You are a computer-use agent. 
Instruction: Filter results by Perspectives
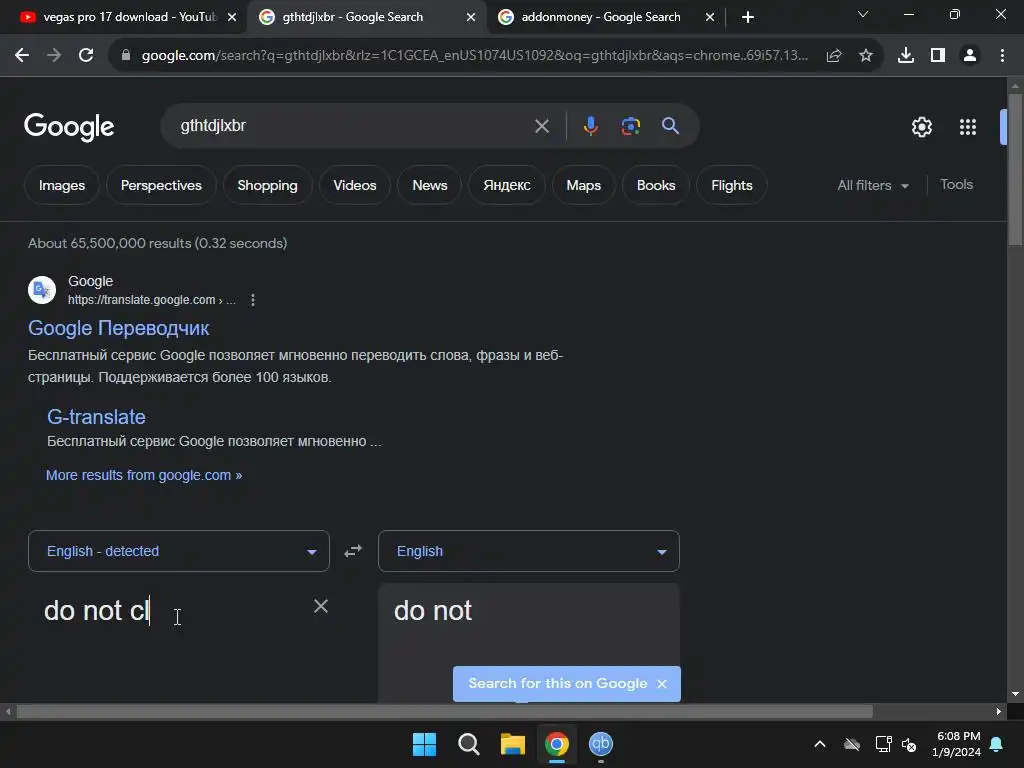point(161,185)
